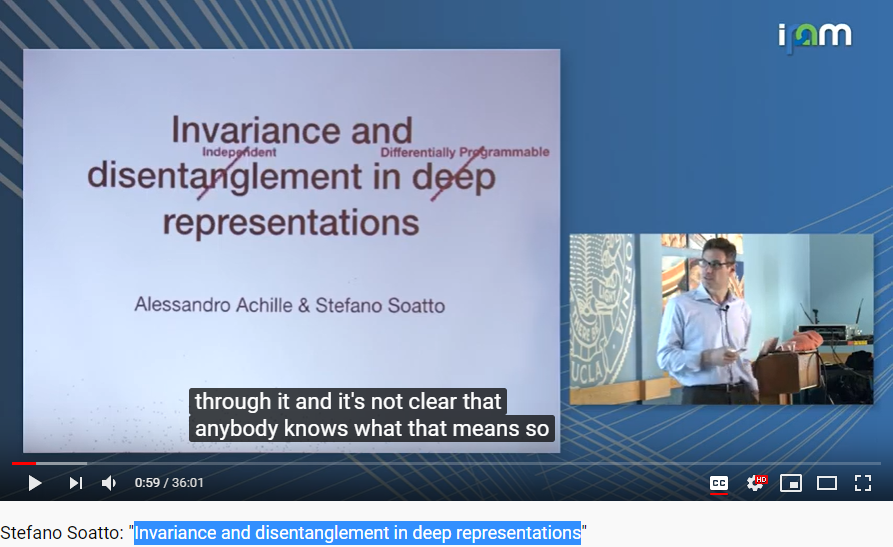Open the HD settings gear
Image resolution: width=893 pixels, height=547 pixels.
[x=756, y=483]
